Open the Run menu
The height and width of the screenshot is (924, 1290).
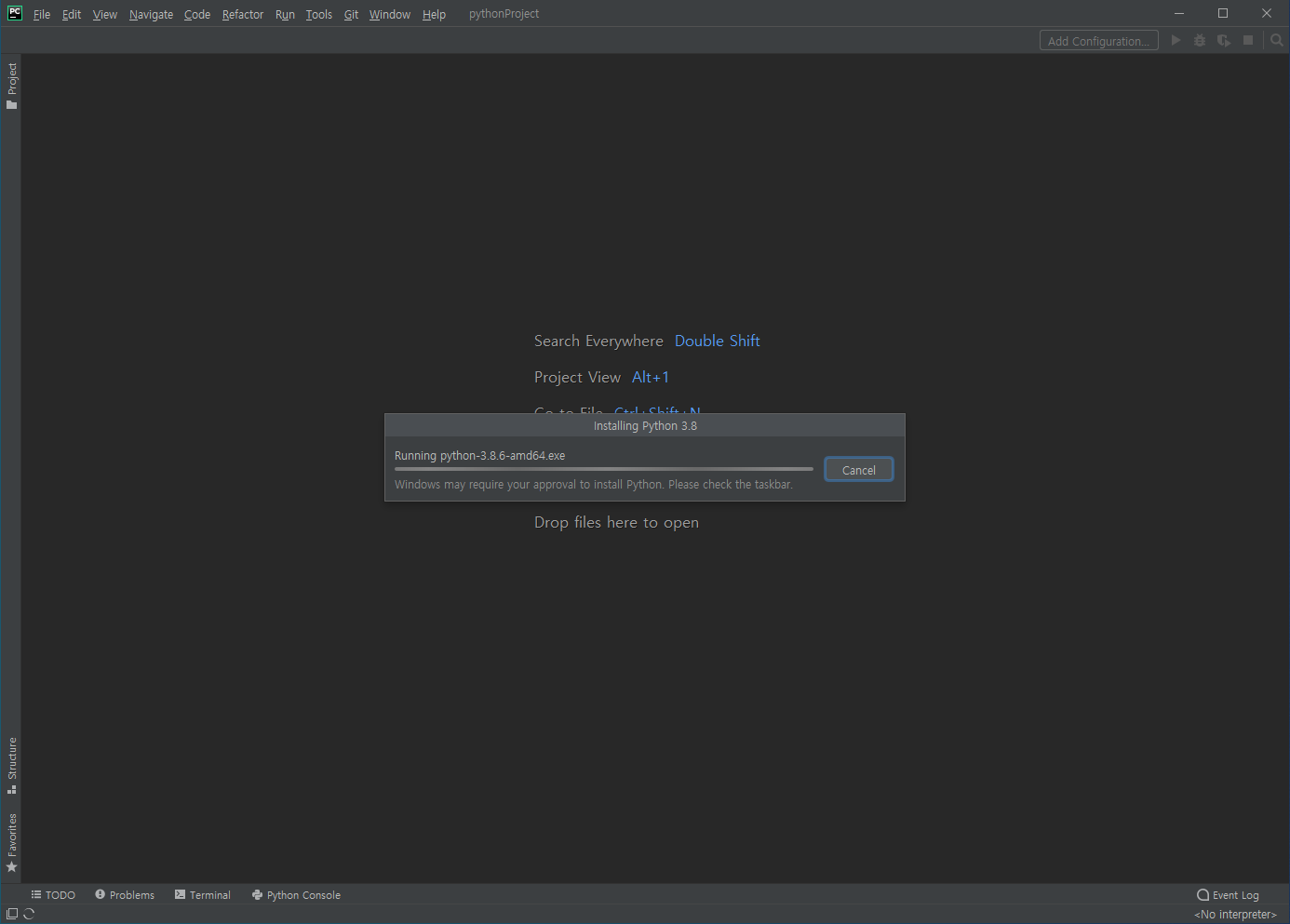[x=285, y=14]
